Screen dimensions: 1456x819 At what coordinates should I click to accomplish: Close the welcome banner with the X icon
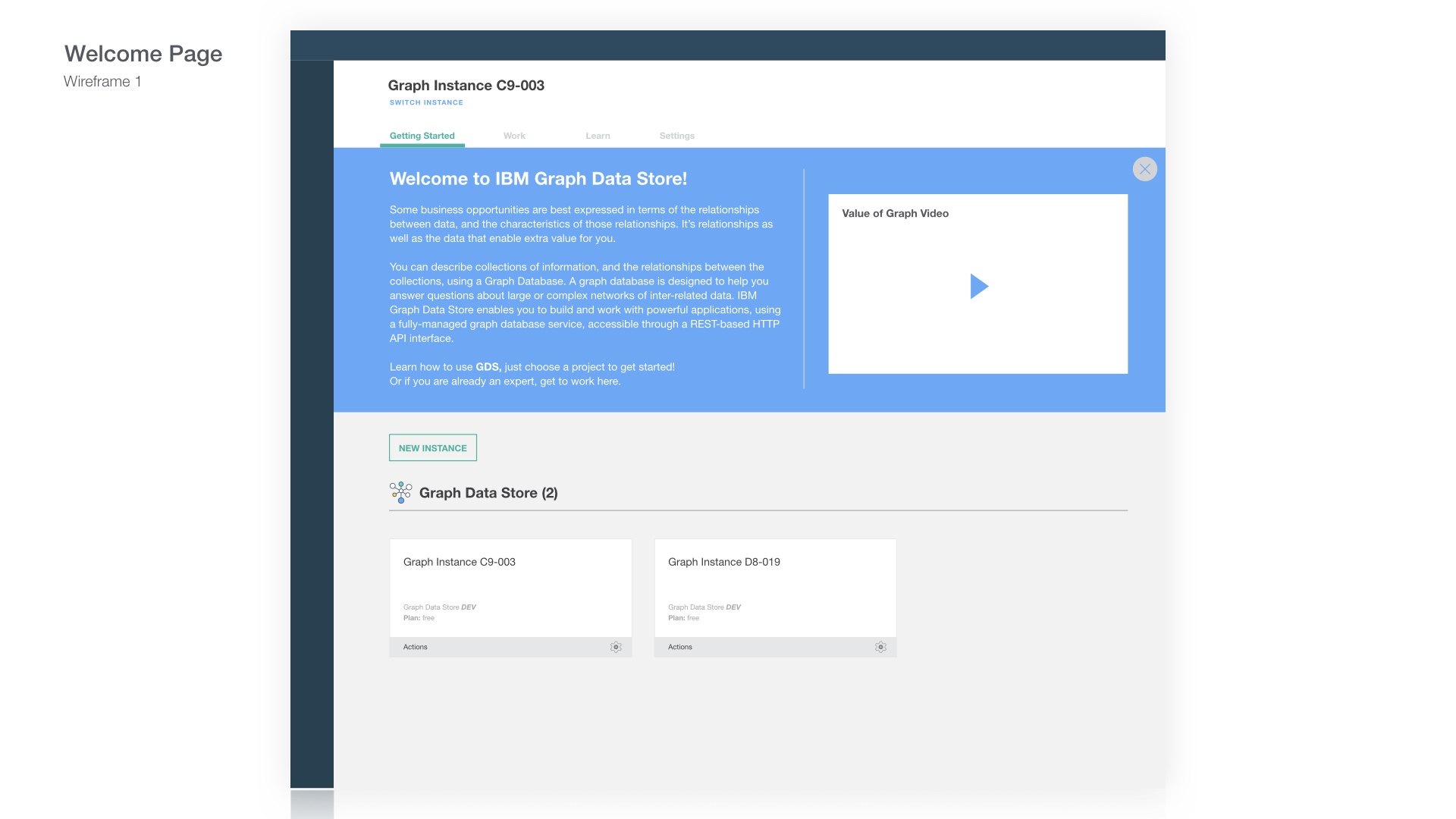pos(1144,168)
